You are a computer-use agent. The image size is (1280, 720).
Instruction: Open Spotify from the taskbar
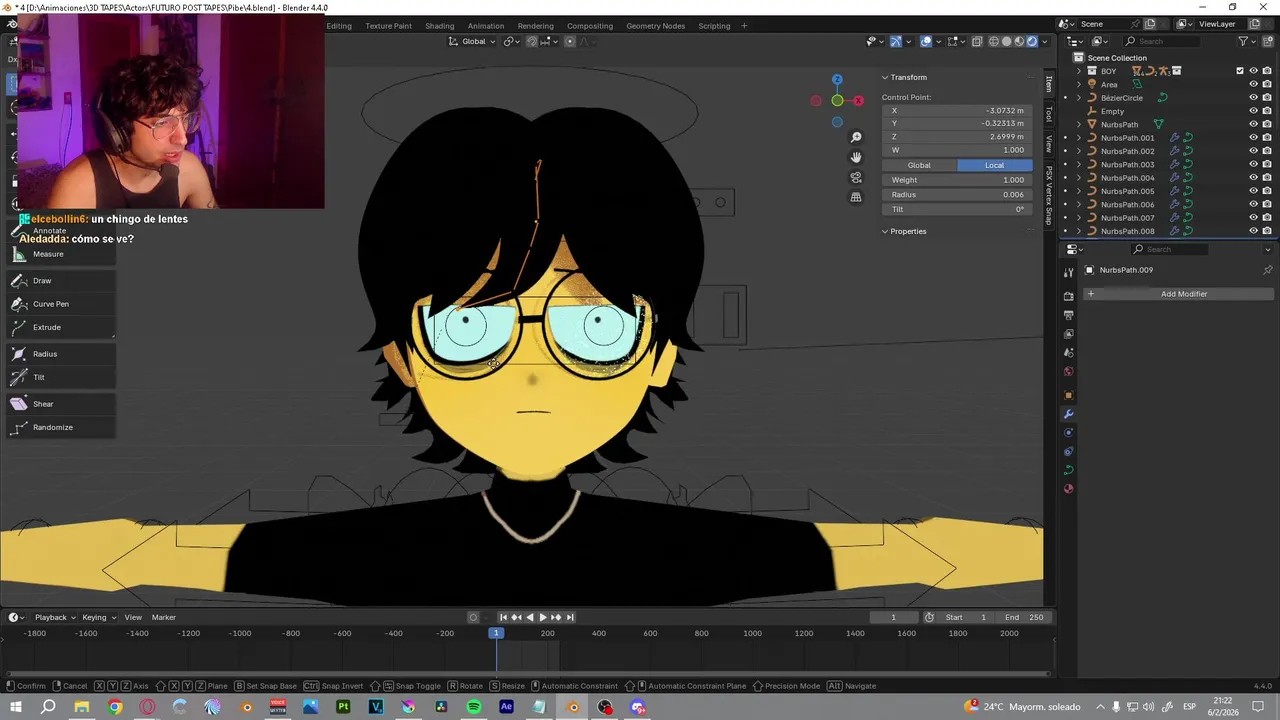(x=474, y=707)
